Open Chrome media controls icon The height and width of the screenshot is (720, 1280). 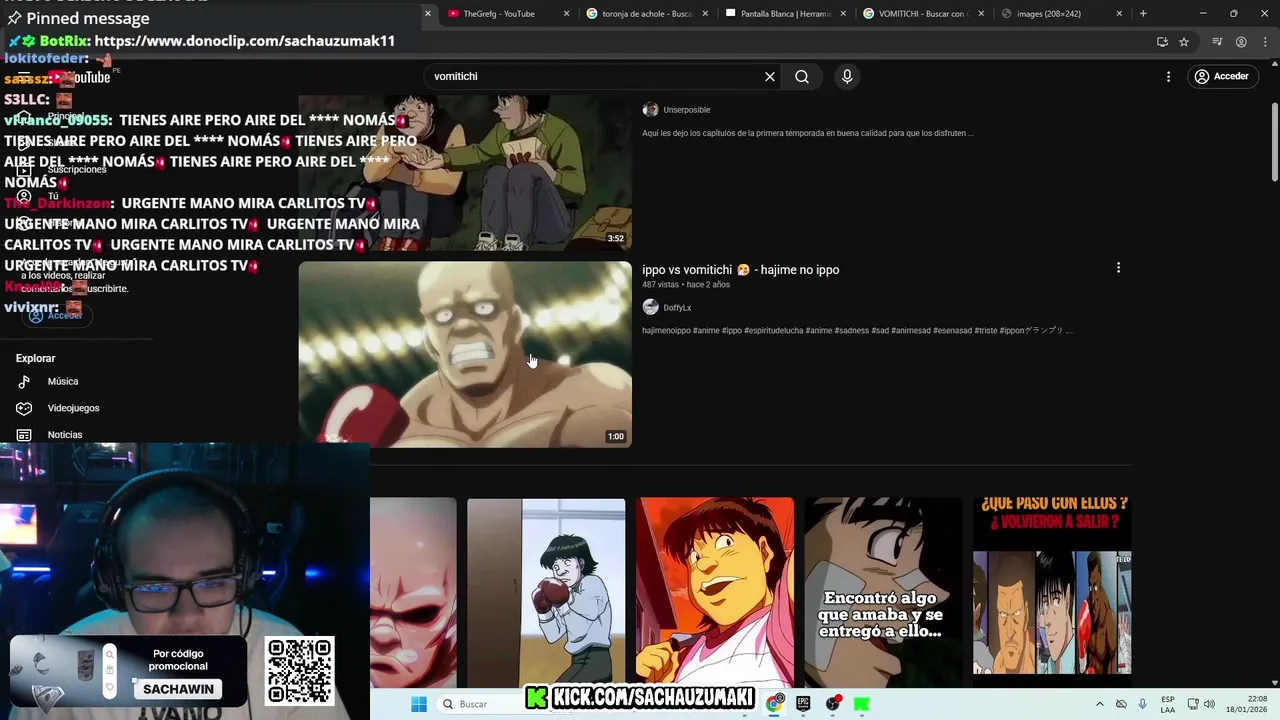pyautogui.click(x=1217, y=42)
